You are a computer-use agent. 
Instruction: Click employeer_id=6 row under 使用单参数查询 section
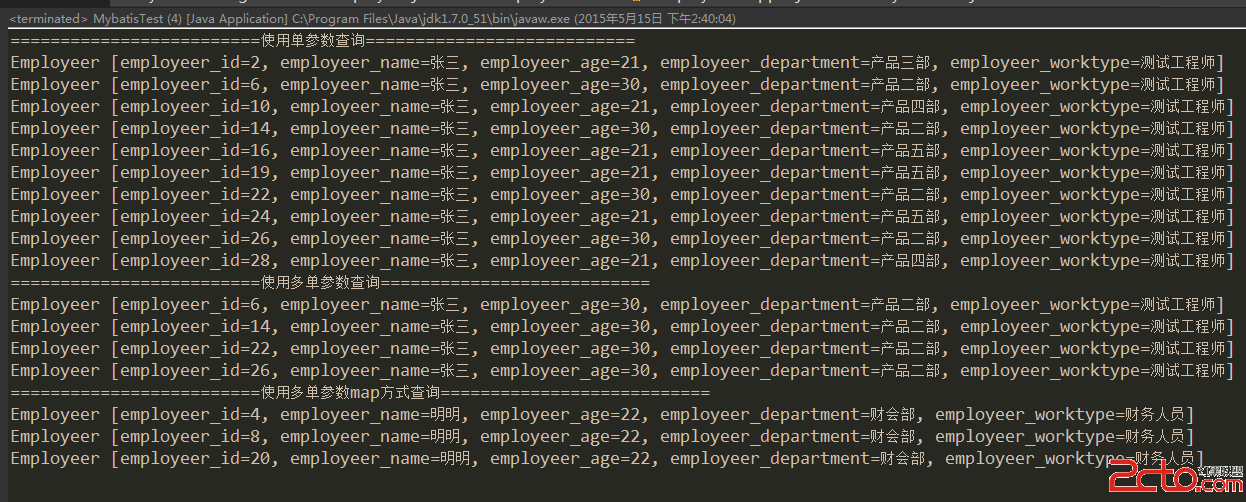coord(617,85)
